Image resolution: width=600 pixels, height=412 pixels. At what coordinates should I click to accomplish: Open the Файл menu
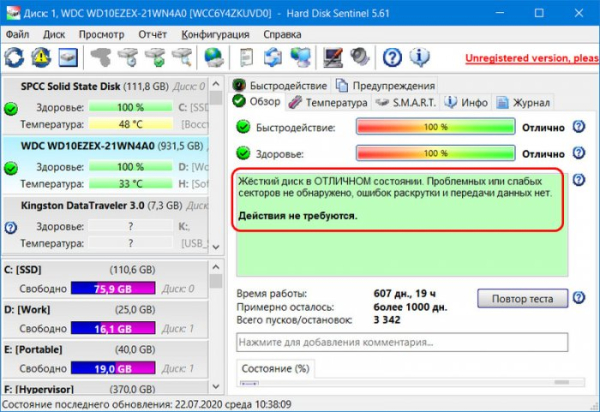(x=17, y=34)
